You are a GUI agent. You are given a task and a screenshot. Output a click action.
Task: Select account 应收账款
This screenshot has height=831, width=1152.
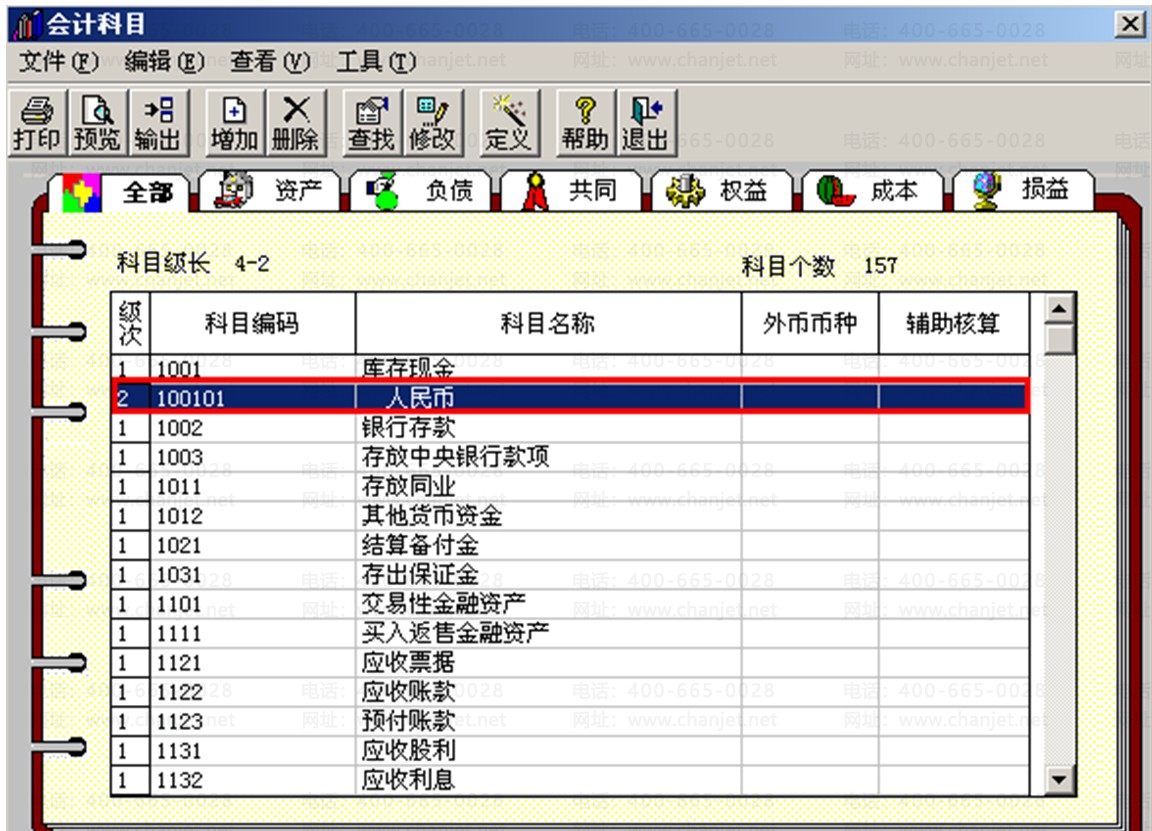point(408,692)
